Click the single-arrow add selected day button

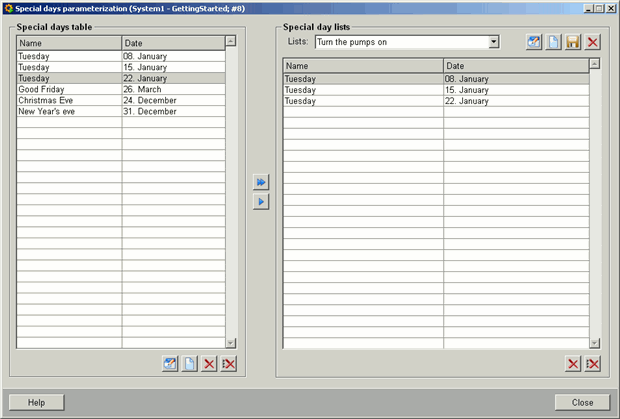261,202
